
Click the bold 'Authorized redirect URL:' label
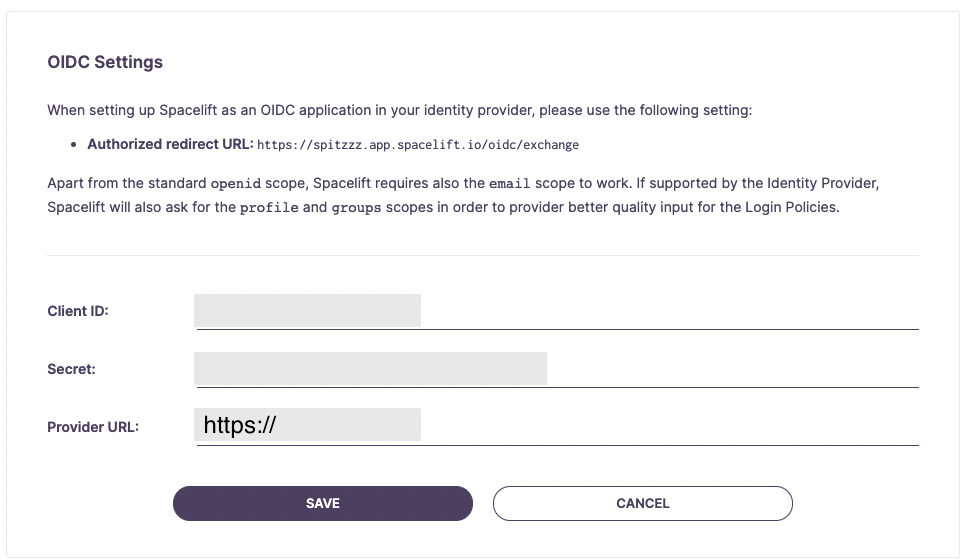click(x=170, y=144)
